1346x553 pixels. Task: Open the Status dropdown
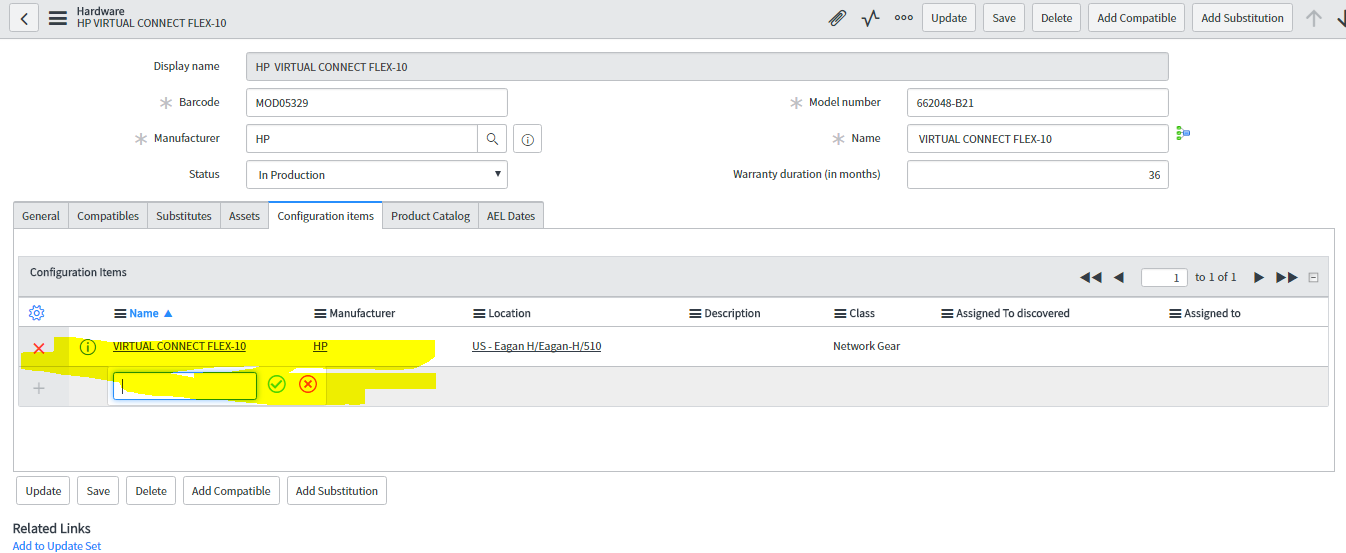tap(377, 175)
